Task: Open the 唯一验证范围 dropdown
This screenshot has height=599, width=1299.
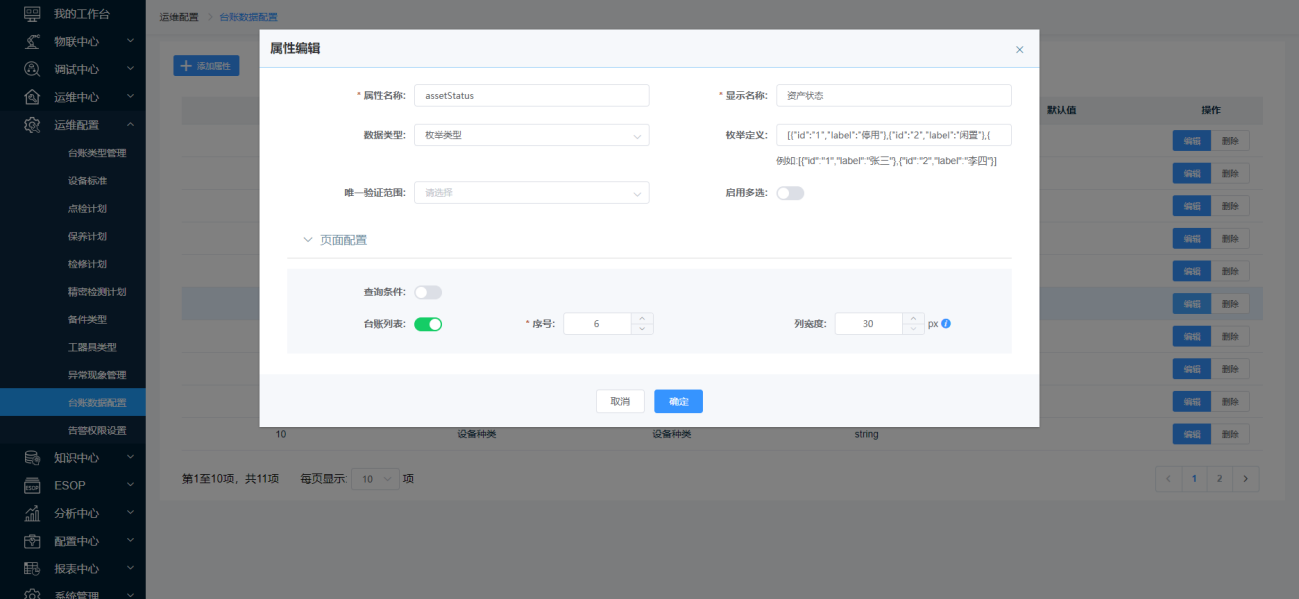Action: [x=531, y=193]
